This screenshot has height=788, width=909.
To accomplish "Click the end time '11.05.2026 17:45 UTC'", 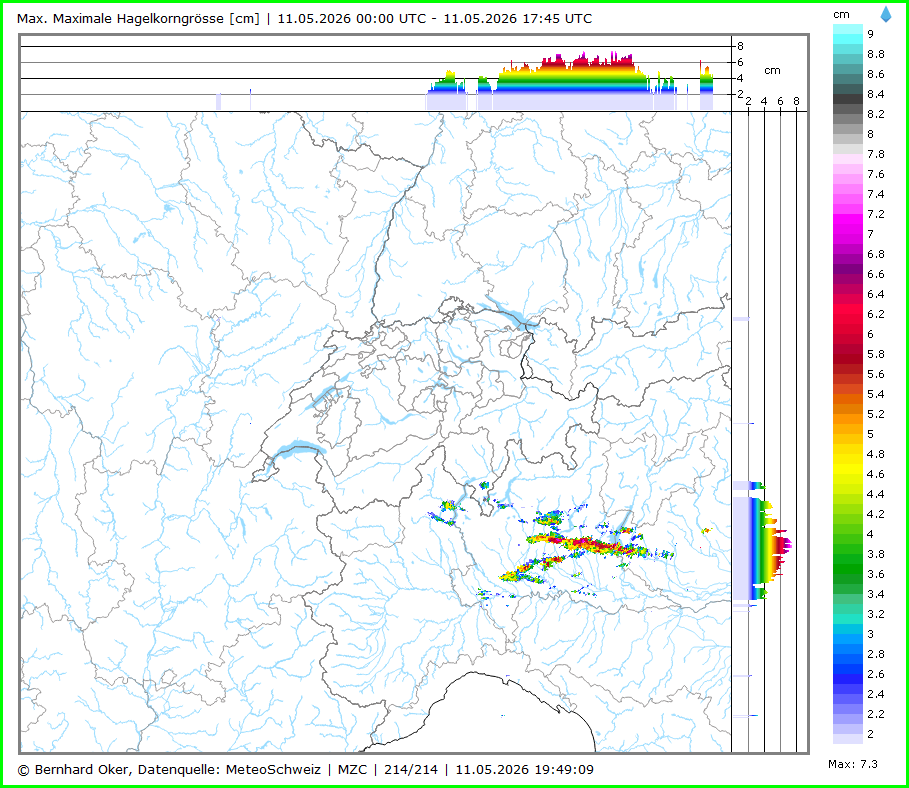I will [518, 19].
